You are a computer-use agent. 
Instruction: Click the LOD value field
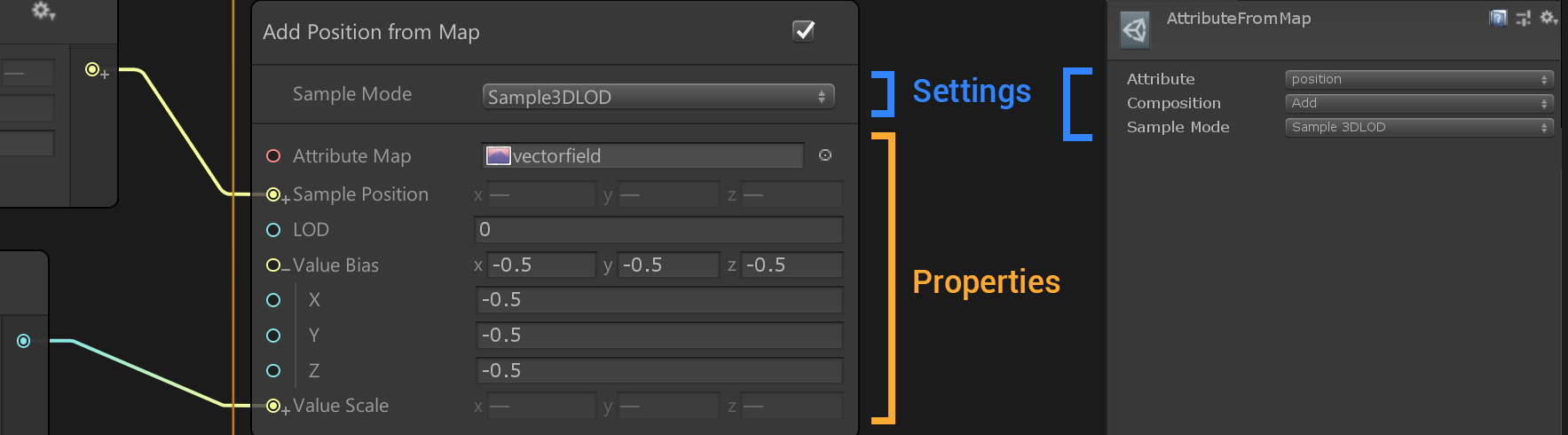point(658,230)
